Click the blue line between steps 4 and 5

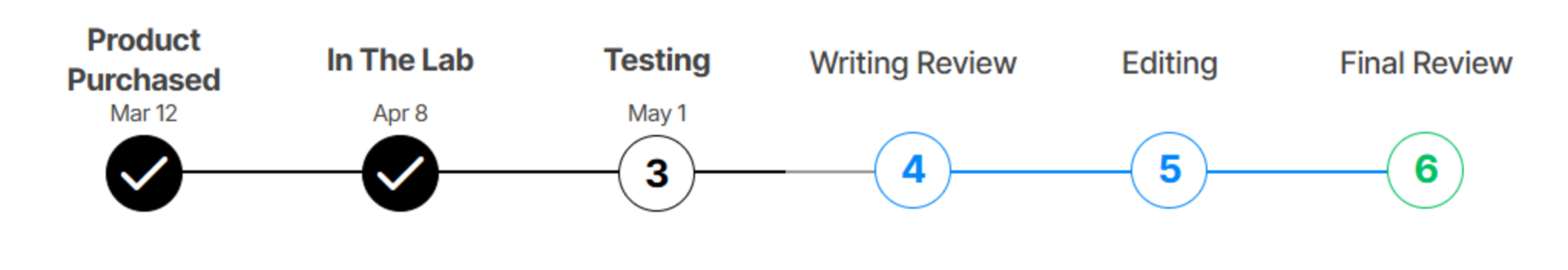(1041, 172)
